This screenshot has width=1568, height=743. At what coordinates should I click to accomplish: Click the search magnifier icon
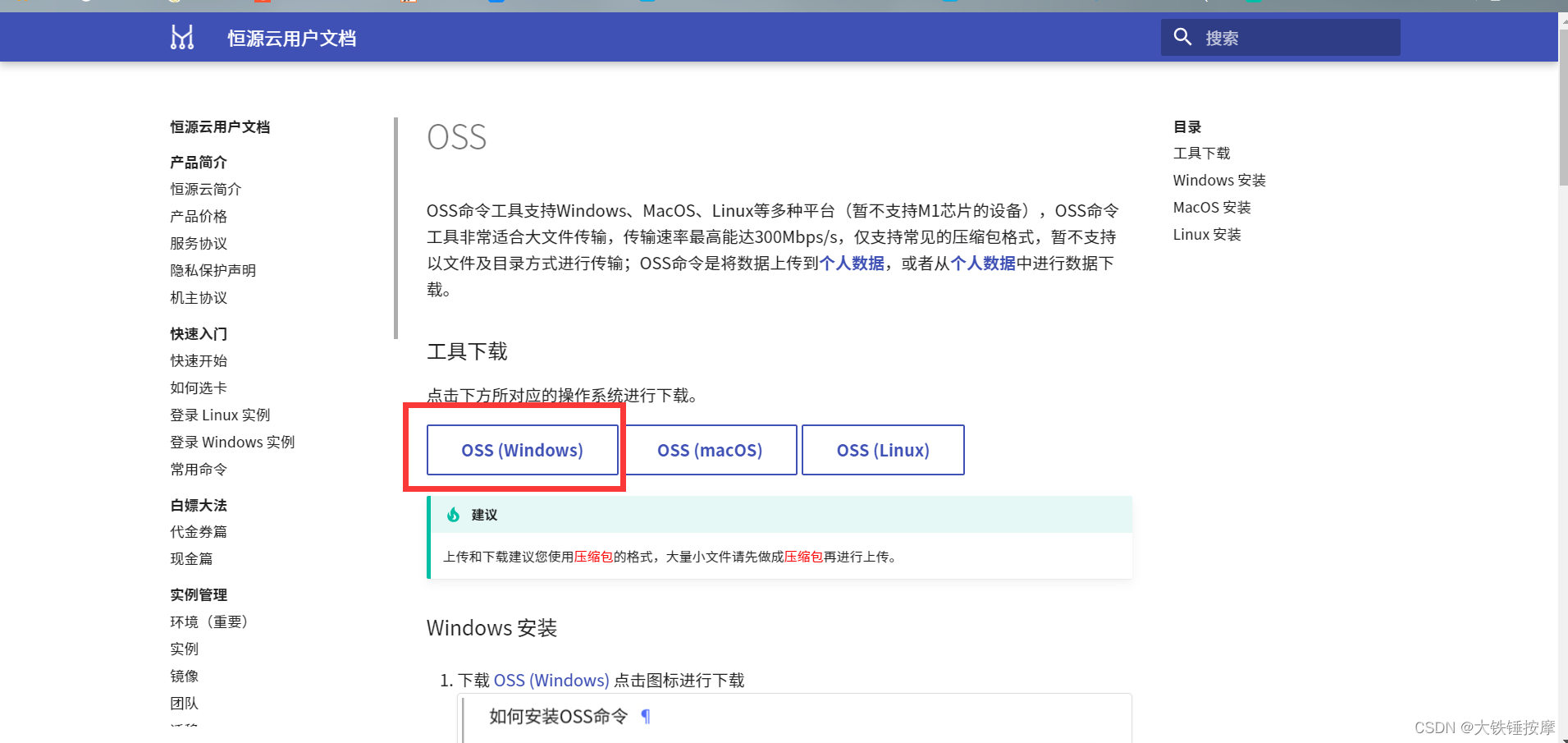tap(1182, 37)
